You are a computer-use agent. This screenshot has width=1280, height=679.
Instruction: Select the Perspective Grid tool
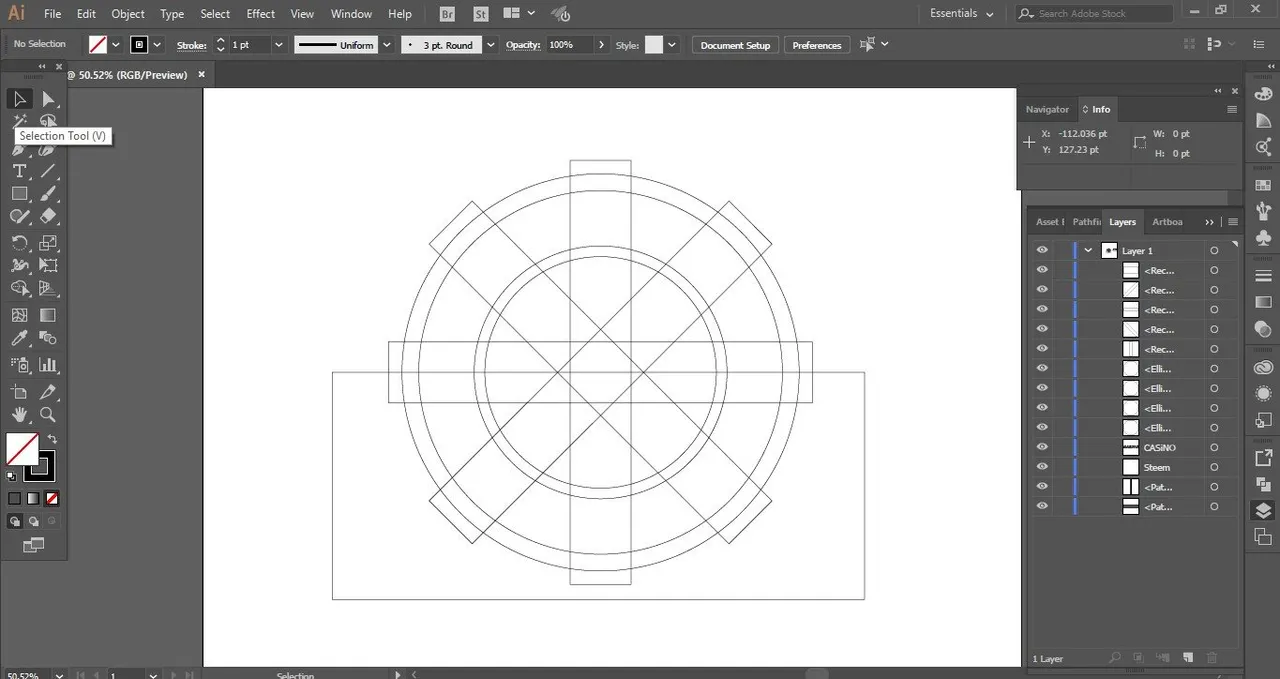click(48, 288)
